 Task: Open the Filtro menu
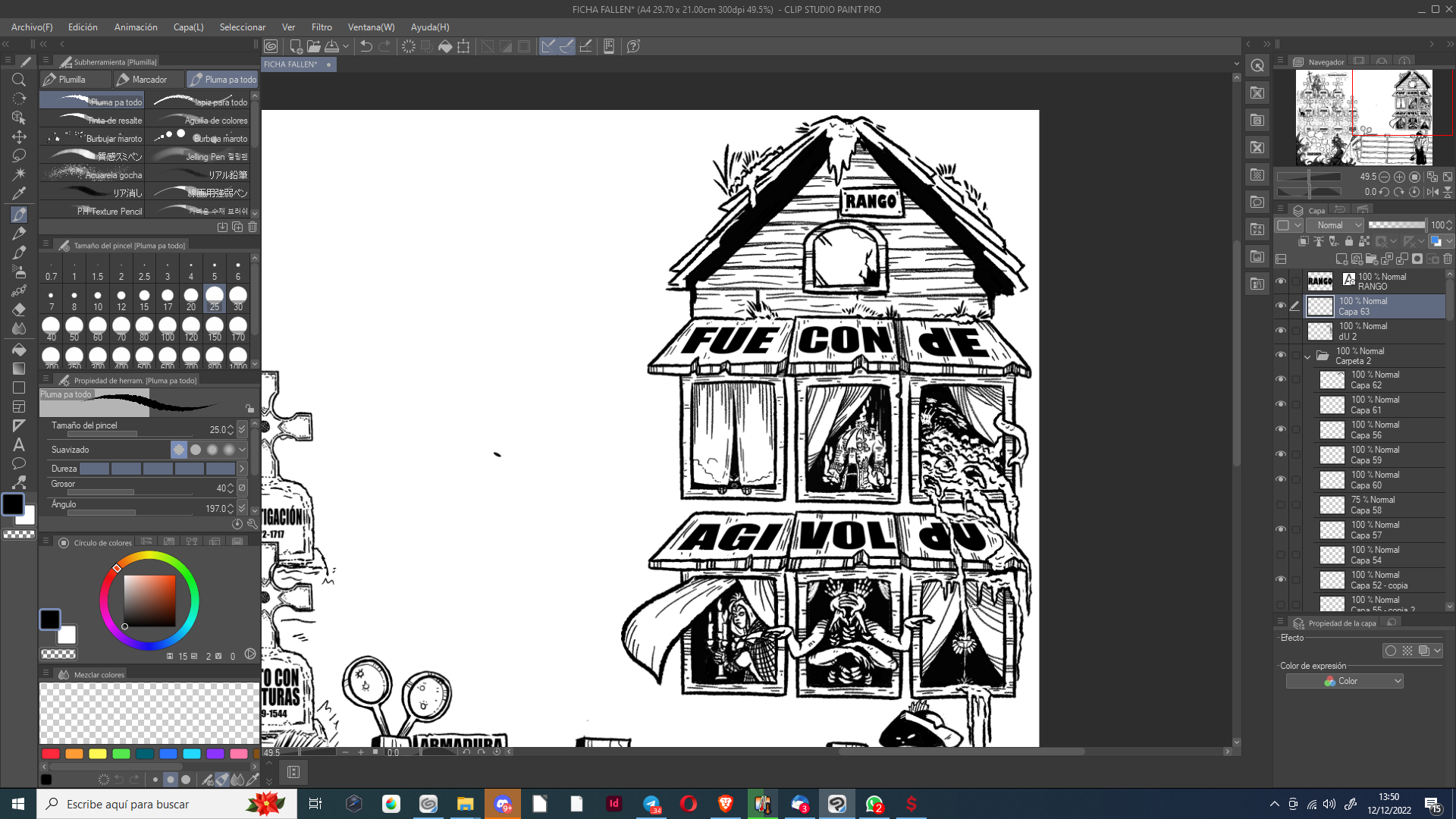(x=322, y=27)
